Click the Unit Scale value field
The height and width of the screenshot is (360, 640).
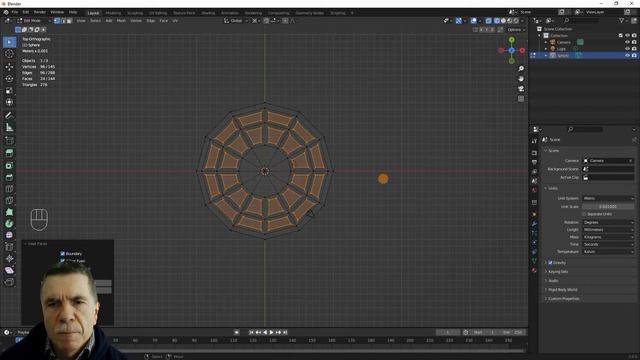click(608, 207)
